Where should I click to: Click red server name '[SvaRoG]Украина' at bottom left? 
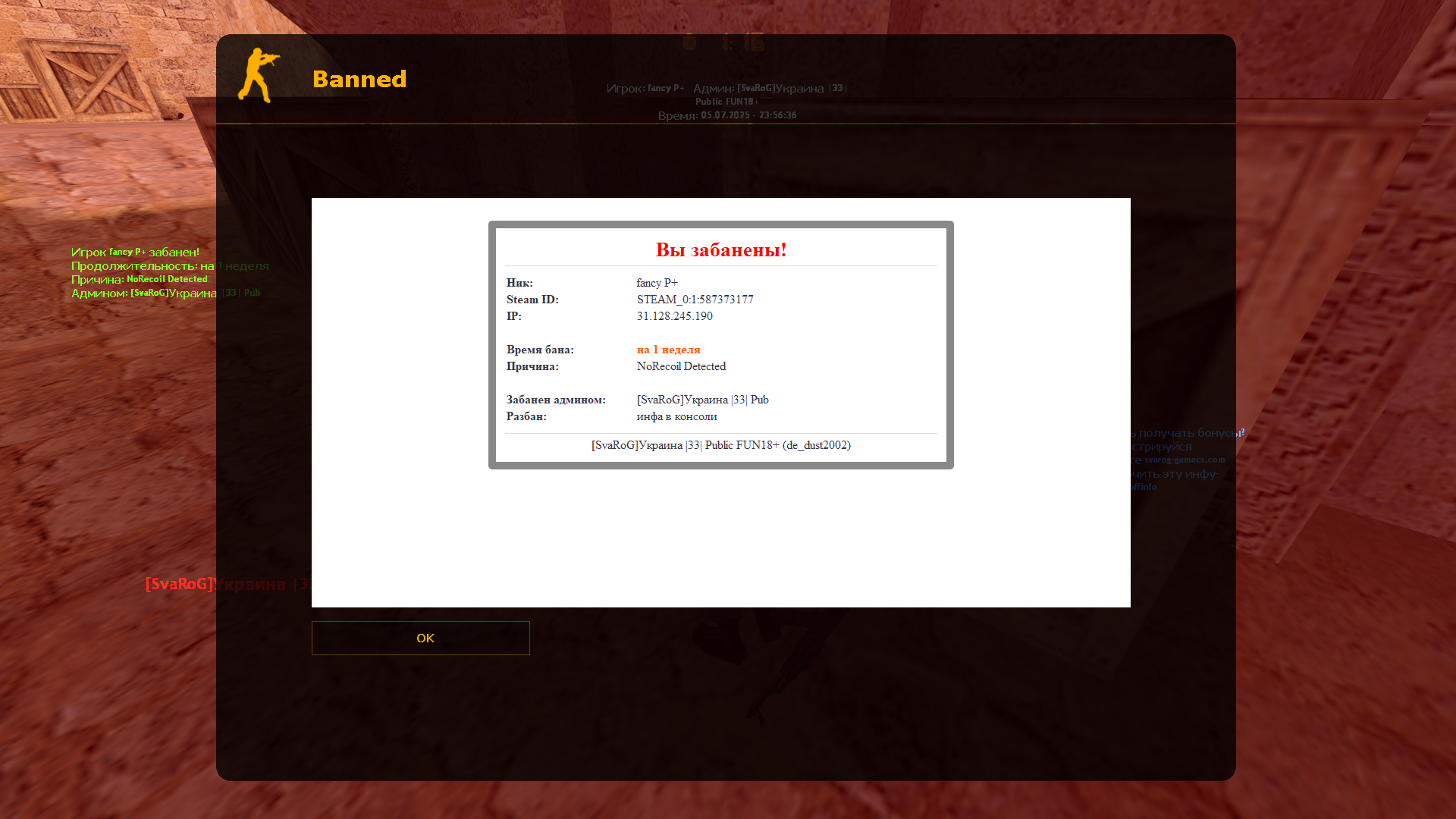pyautogui.click(x=215, y=584)
